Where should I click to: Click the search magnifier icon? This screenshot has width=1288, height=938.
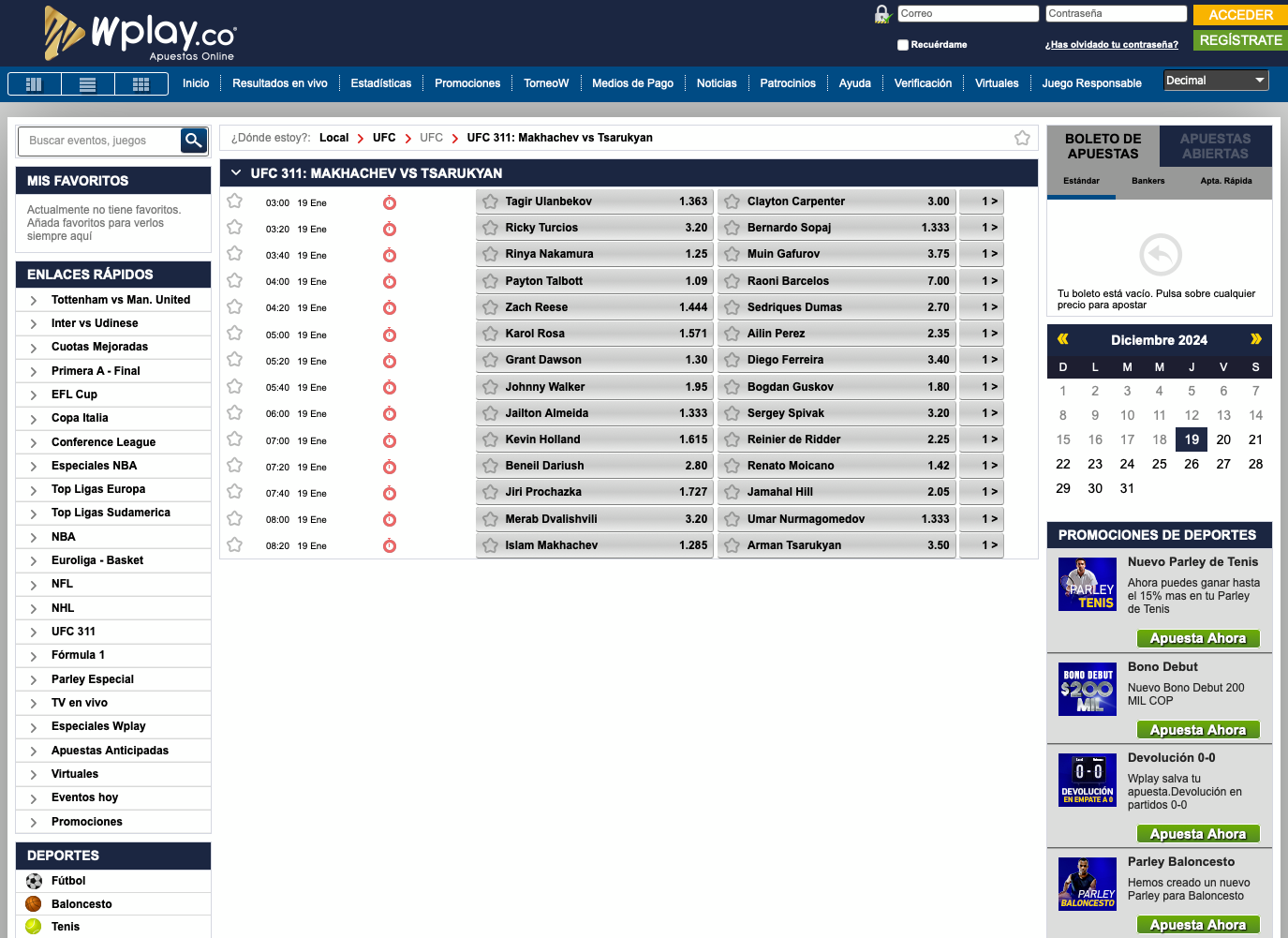[x=194, y=141]
